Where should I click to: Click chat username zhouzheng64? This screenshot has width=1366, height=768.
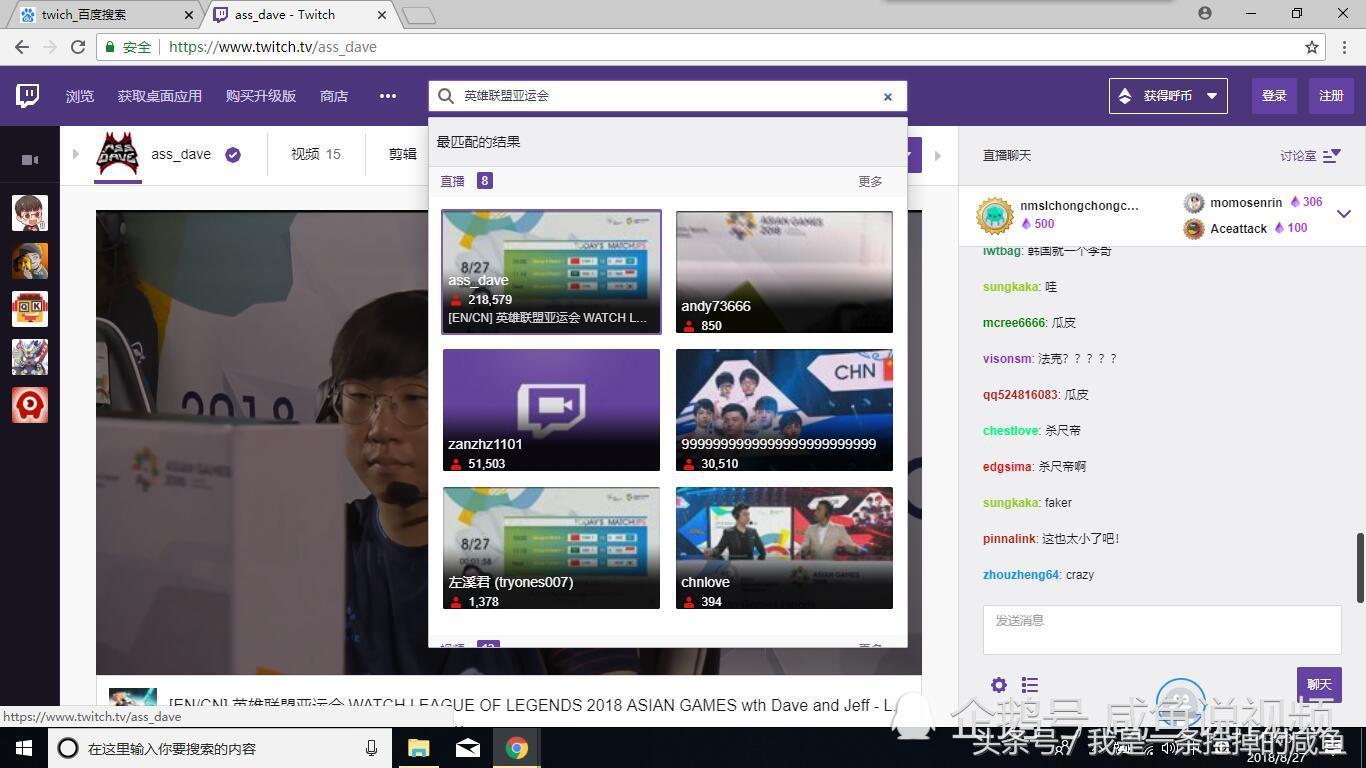click(1021, 575)
